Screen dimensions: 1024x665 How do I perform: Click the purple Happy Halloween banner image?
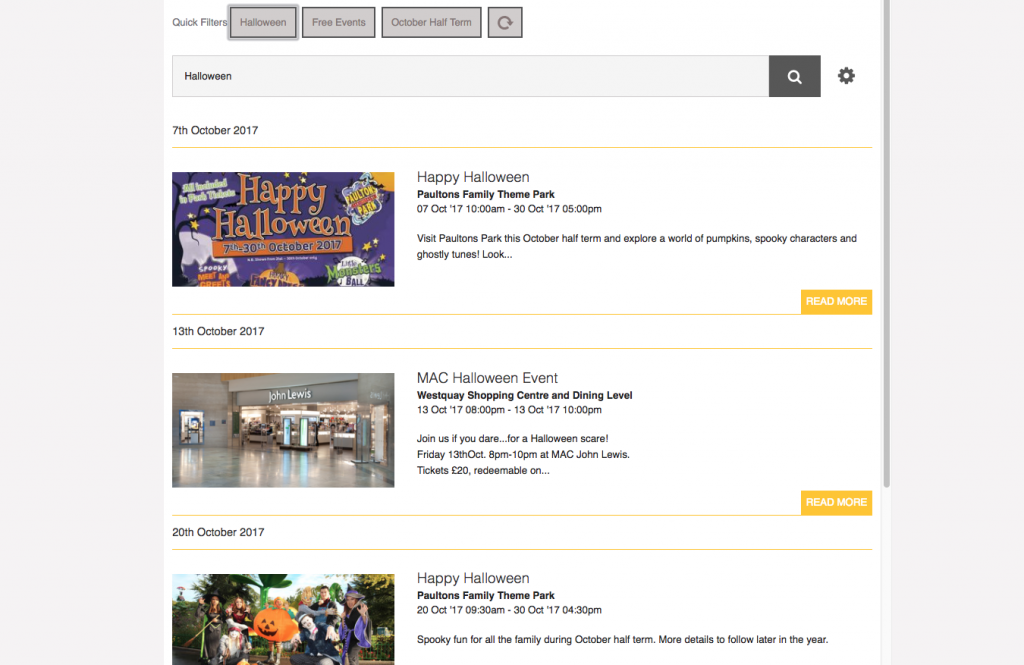click(283, 229)
